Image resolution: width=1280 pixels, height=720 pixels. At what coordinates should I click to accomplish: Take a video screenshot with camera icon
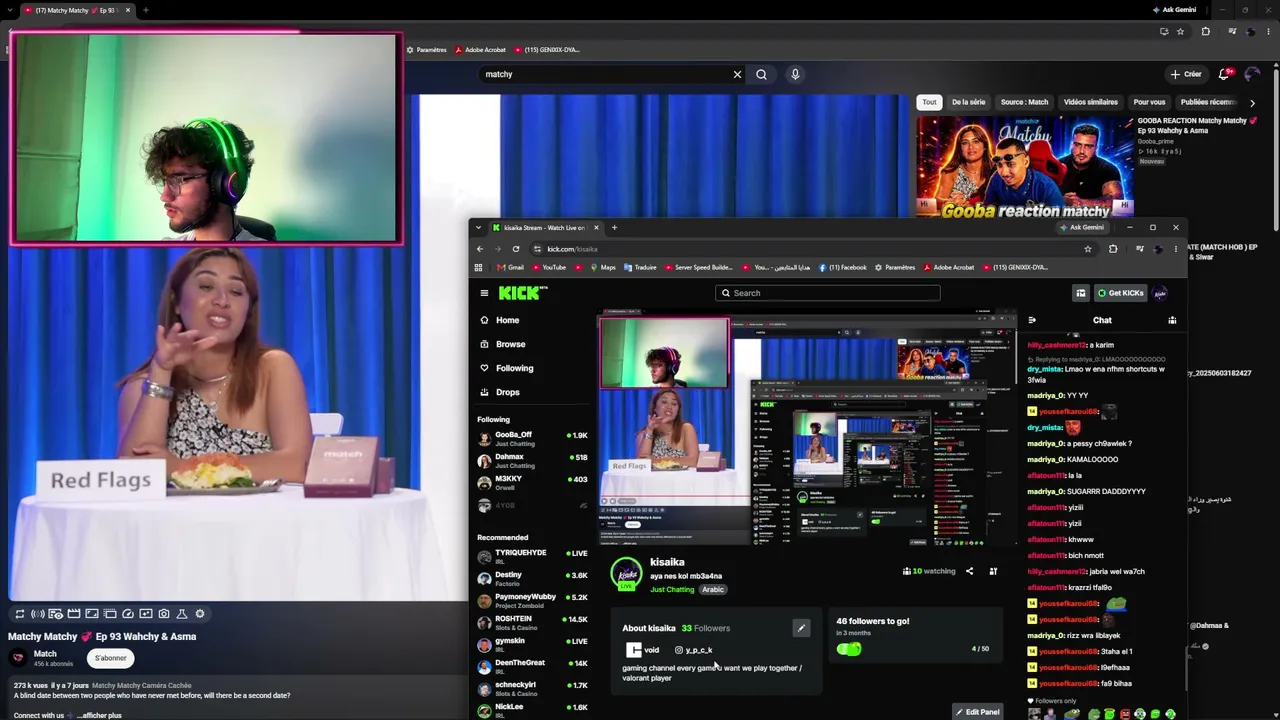(164, 614)
